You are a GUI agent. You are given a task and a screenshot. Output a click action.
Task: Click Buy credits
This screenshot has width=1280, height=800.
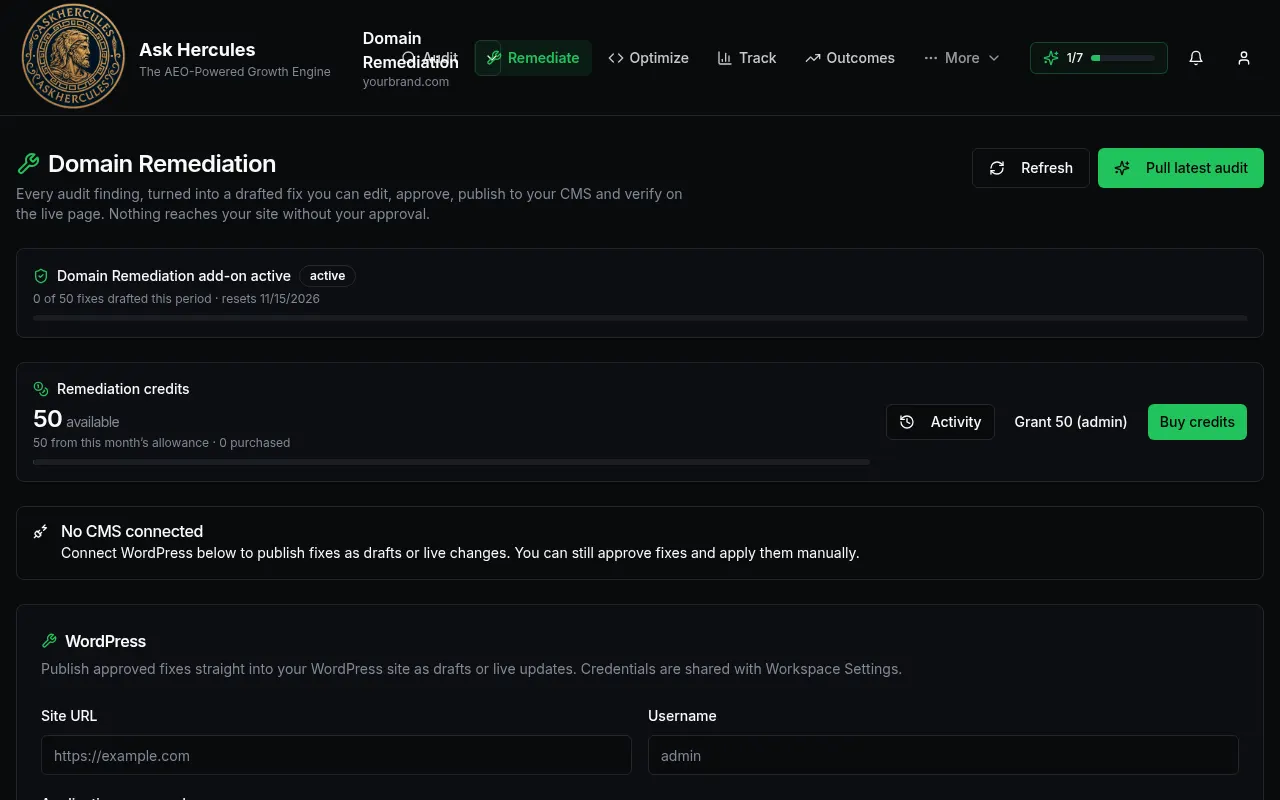click(1197, 422)
